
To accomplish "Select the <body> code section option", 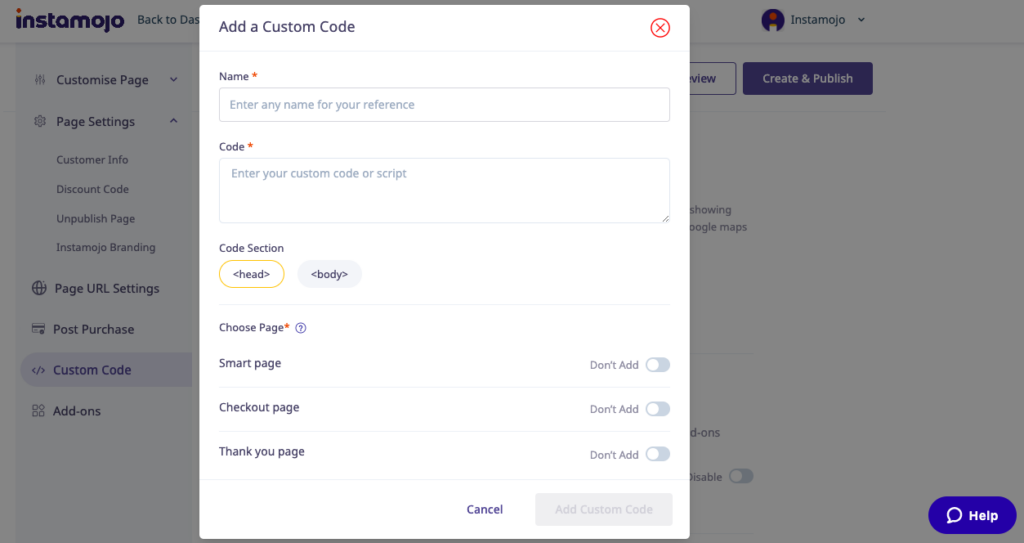I will pyautogui.click(x=329, y=274).
